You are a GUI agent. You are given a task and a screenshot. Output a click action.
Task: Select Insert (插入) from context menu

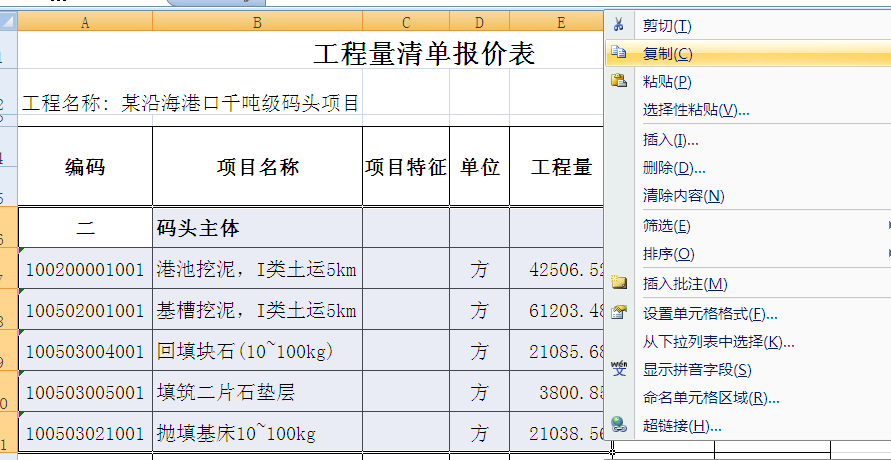(x=670, y=140)
